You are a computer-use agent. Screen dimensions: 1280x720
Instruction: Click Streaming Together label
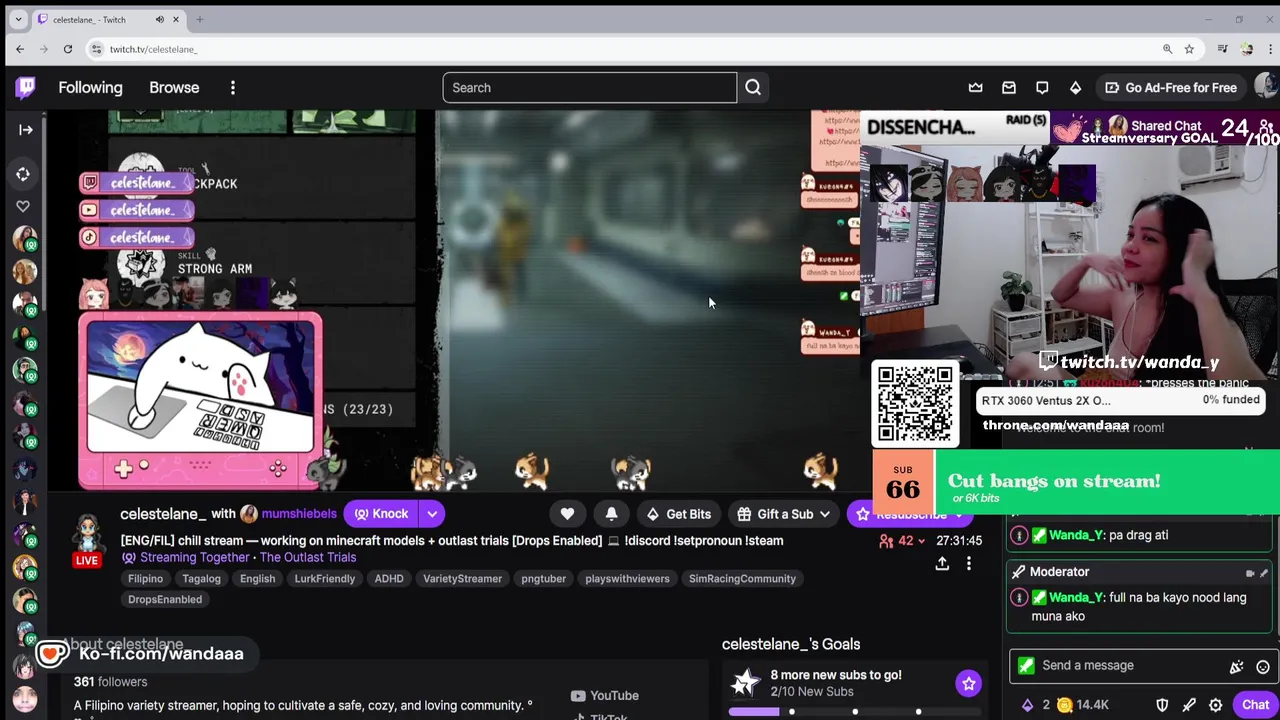click(x=194, y=557)
